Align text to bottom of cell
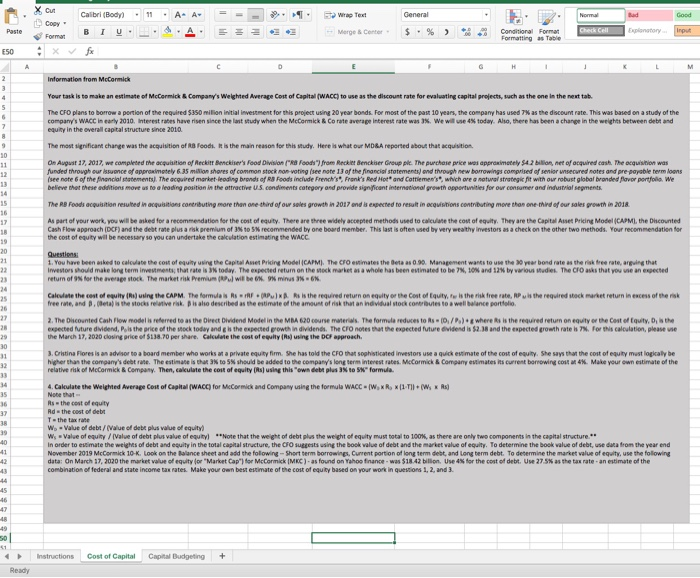The height and width of the screenshot is (578, 700). 255,15
